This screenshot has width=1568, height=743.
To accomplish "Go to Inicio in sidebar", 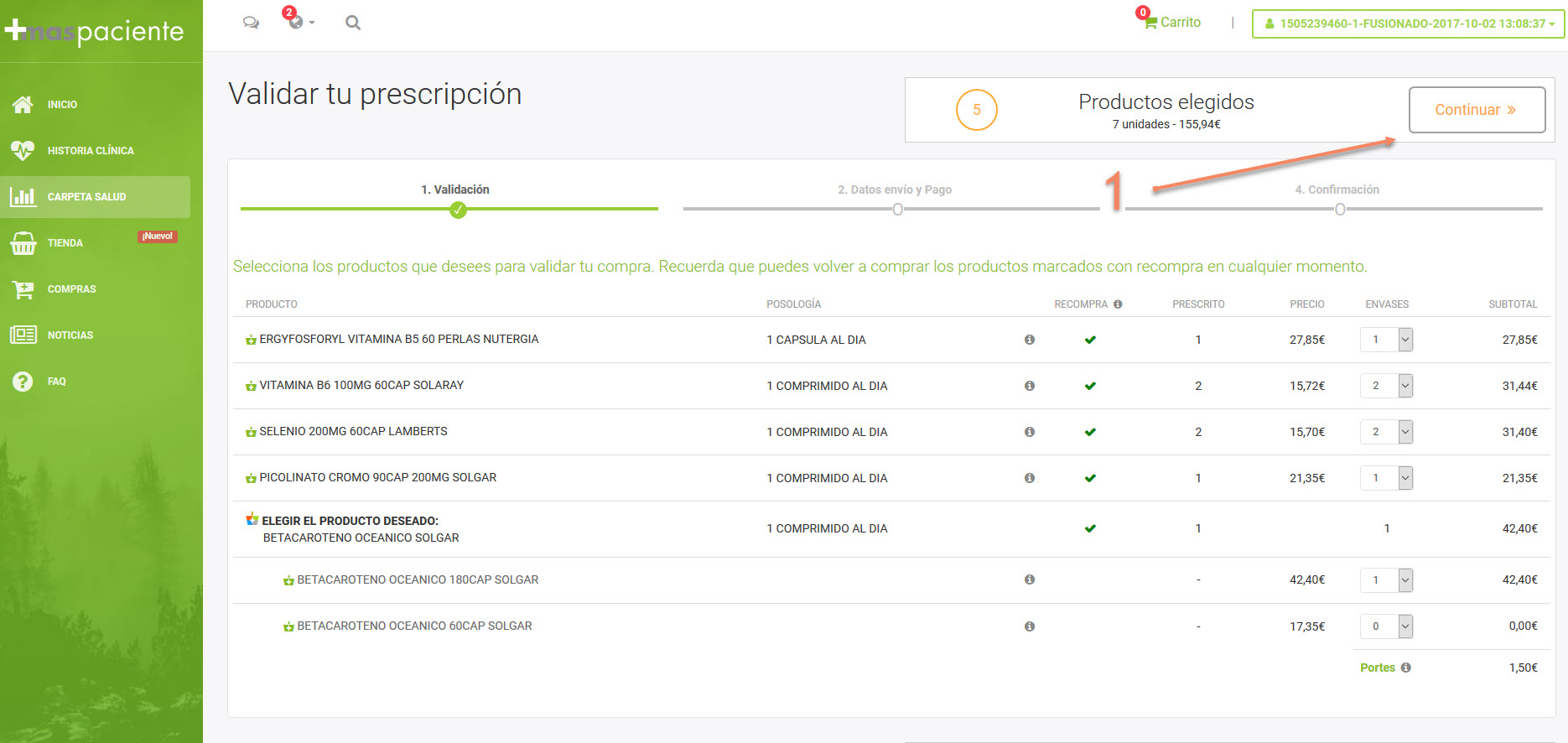I will pyautogui.click(x=62, y=105).
